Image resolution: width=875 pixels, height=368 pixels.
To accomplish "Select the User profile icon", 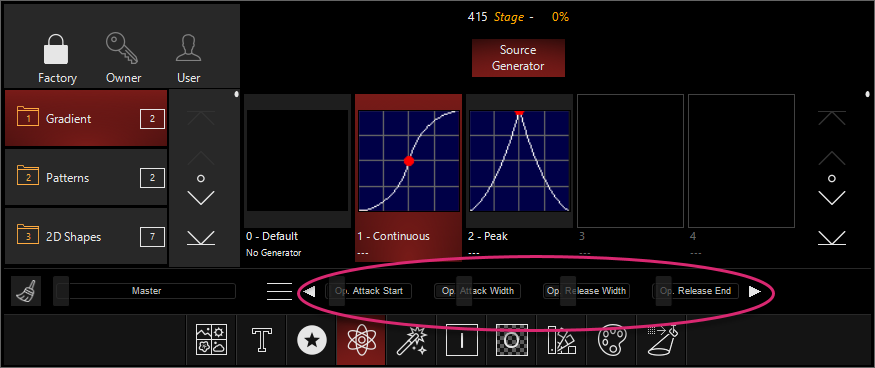I will 188,49.
